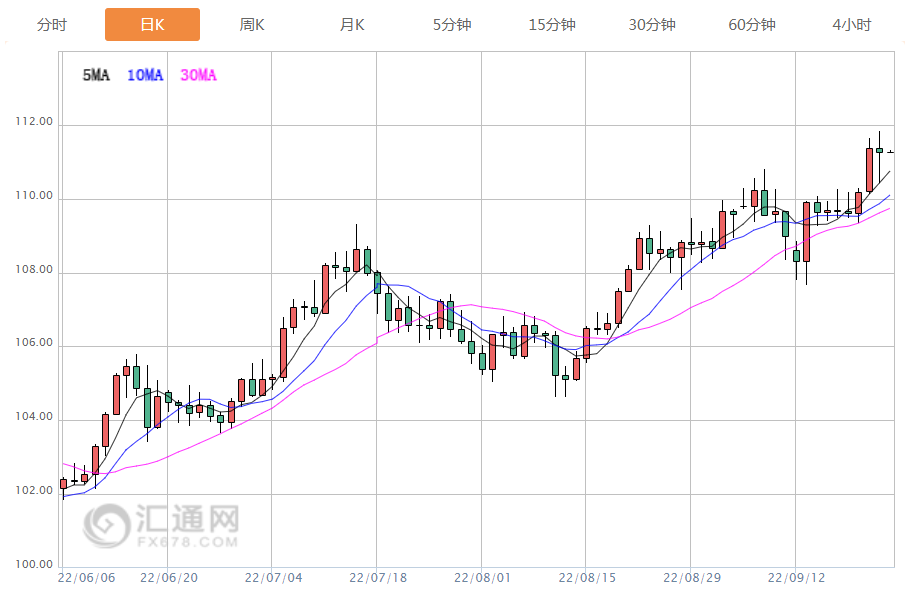Click the rightmost candlestick on the chart
This screenshot has height=590, width=918.
coord(890,153)
